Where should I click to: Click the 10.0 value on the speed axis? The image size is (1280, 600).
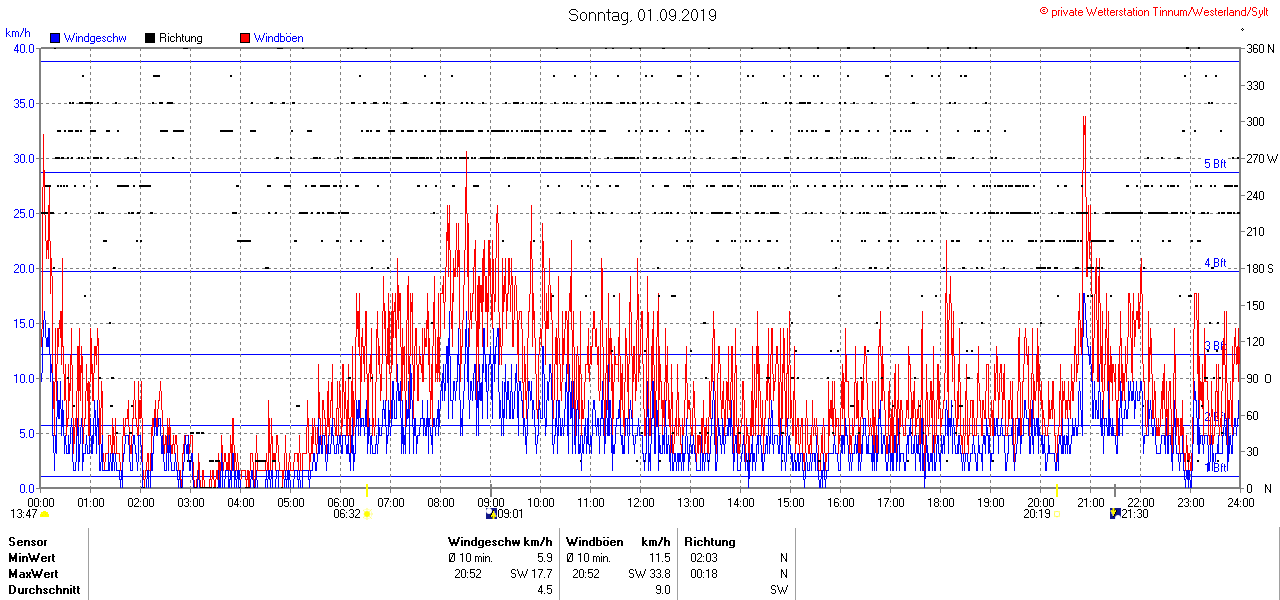coord(23,379)
